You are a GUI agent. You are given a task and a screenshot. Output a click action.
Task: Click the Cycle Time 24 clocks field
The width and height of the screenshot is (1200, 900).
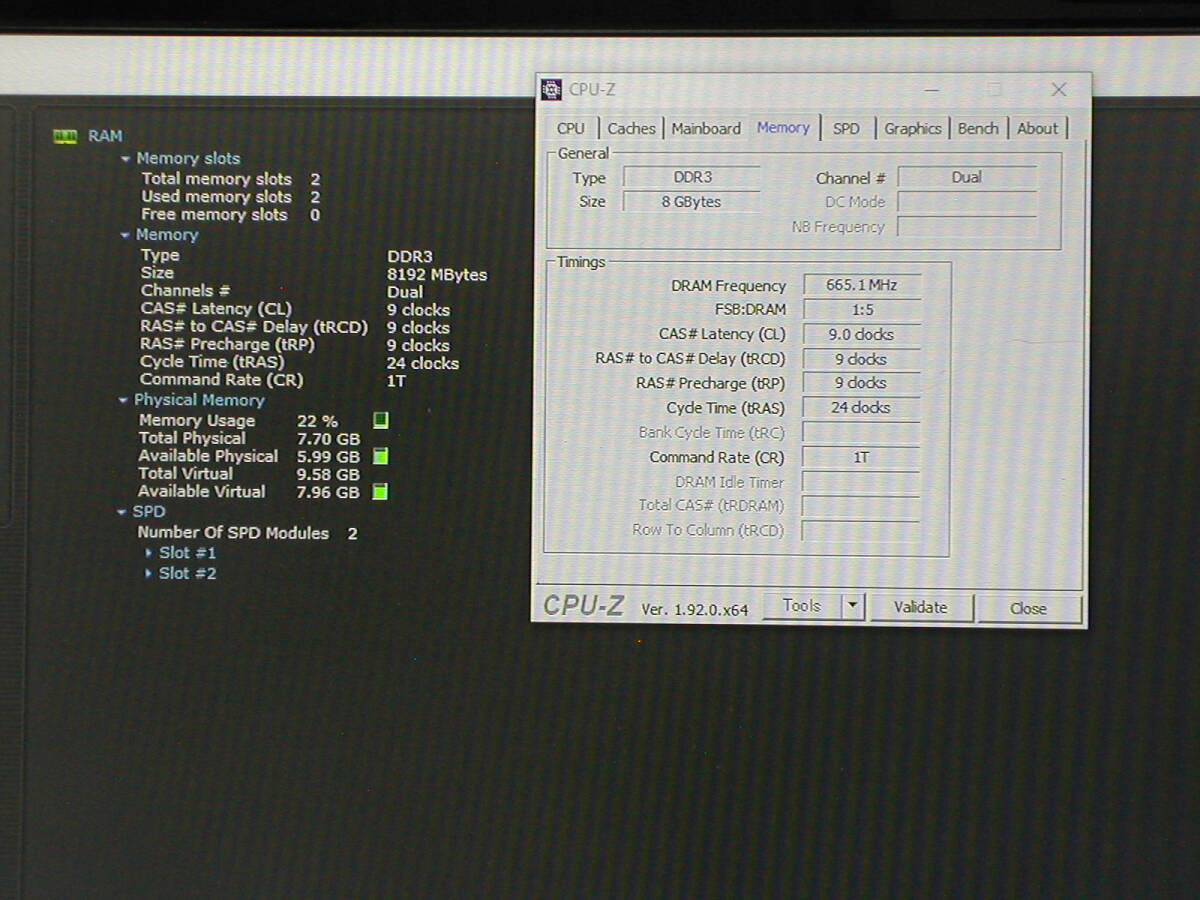861,408
